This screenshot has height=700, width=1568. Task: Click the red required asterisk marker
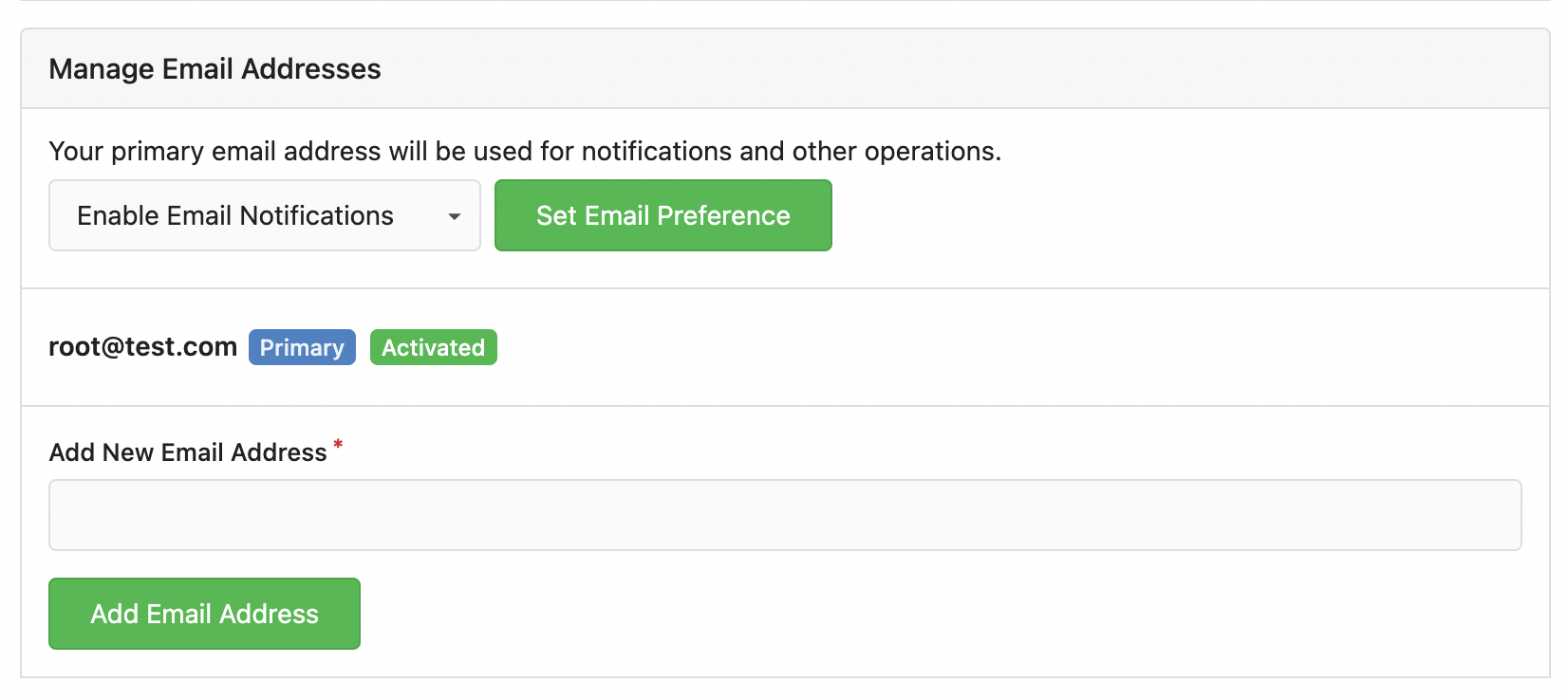click(x=338, y=444)
